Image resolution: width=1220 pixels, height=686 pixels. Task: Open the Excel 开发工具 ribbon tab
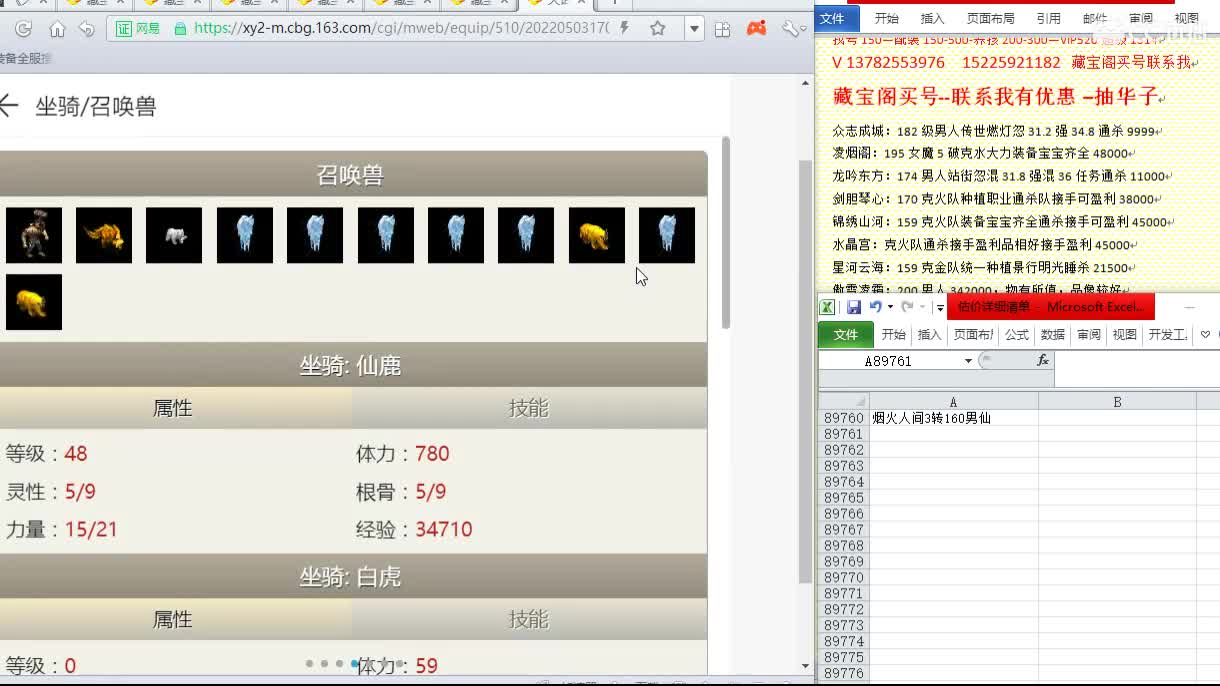tap(1167, 335)
